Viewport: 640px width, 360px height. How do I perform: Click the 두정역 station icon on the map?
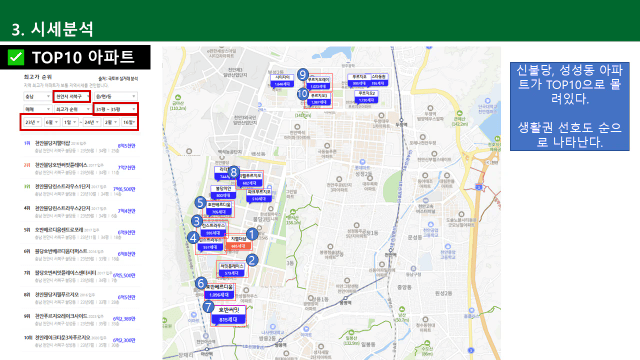point(401,120)
